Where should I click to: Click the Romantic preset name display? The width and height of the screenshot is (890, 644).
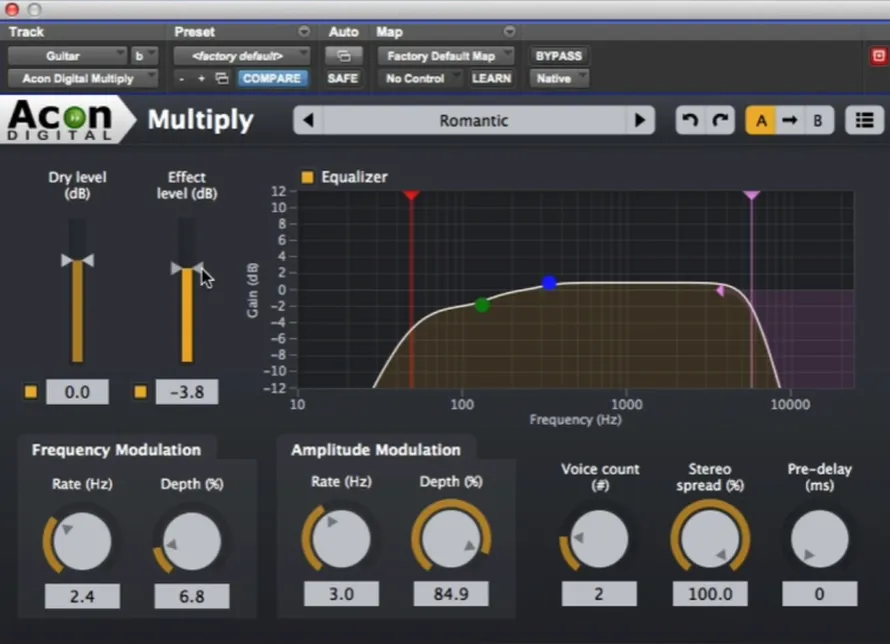pos(474,120)
